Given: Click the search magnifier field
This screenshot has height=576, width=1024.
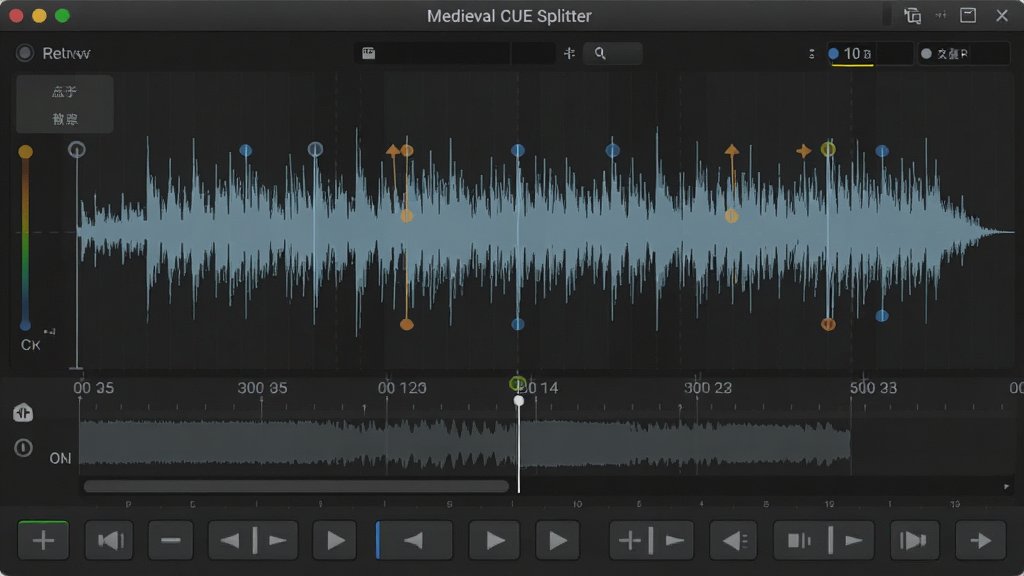Looking at the screenshot, I should (613, 53).
